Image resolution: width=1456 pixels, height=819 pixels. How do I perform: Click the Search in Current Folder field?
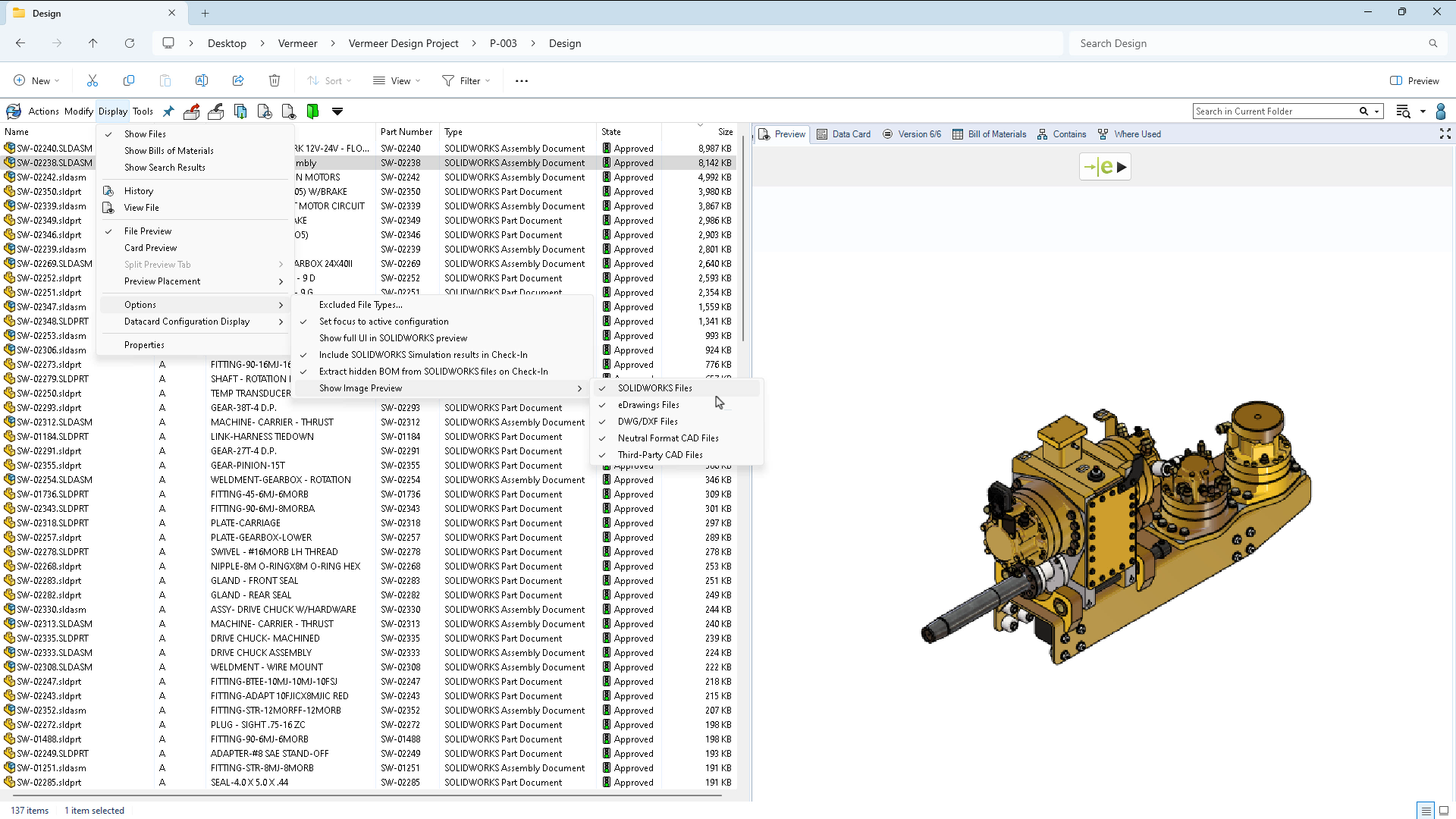(x=1274, y=111)
